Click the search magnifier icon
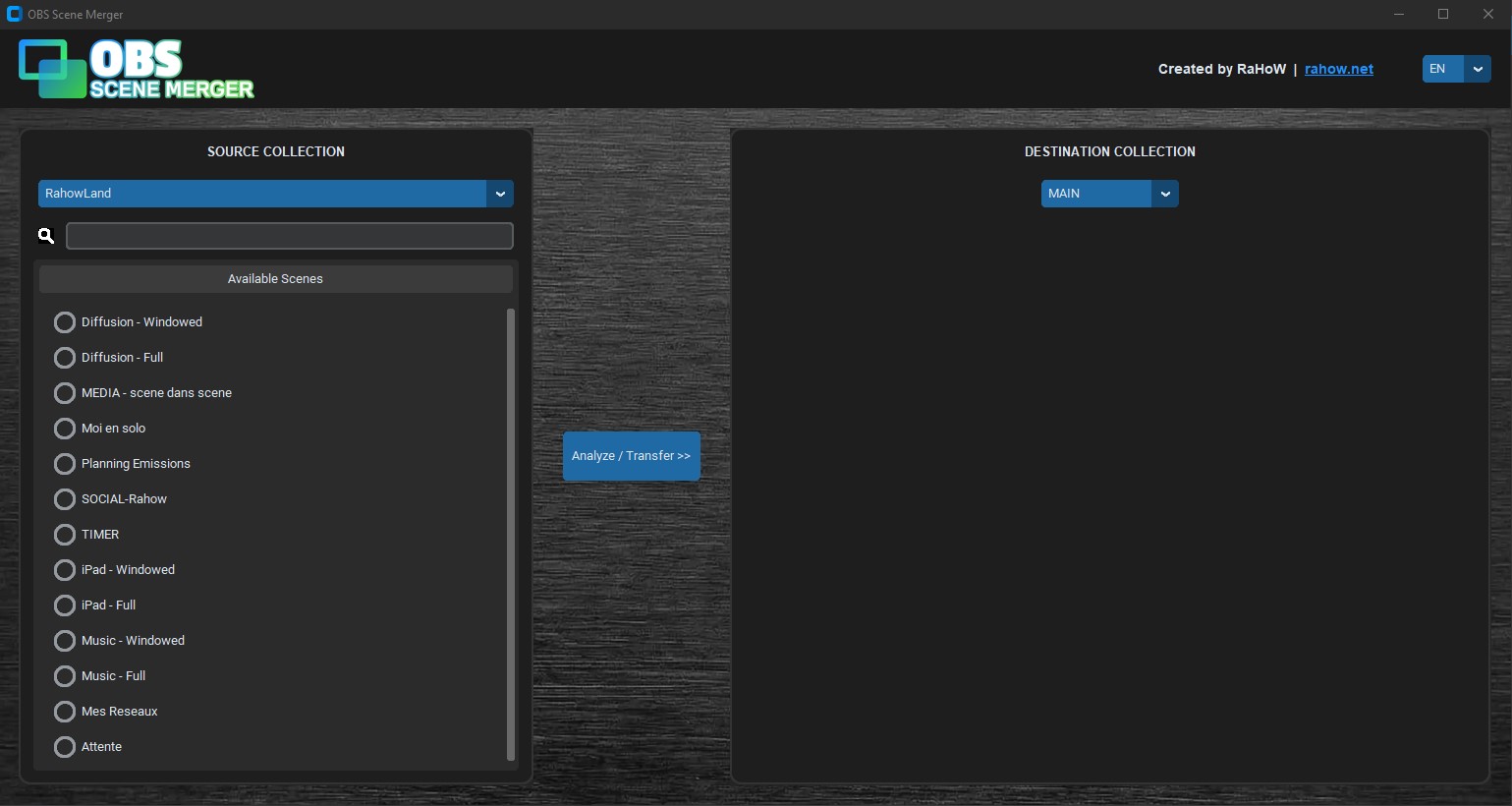The width and height of the screenshot is (1512, 806). pos(45,235)
